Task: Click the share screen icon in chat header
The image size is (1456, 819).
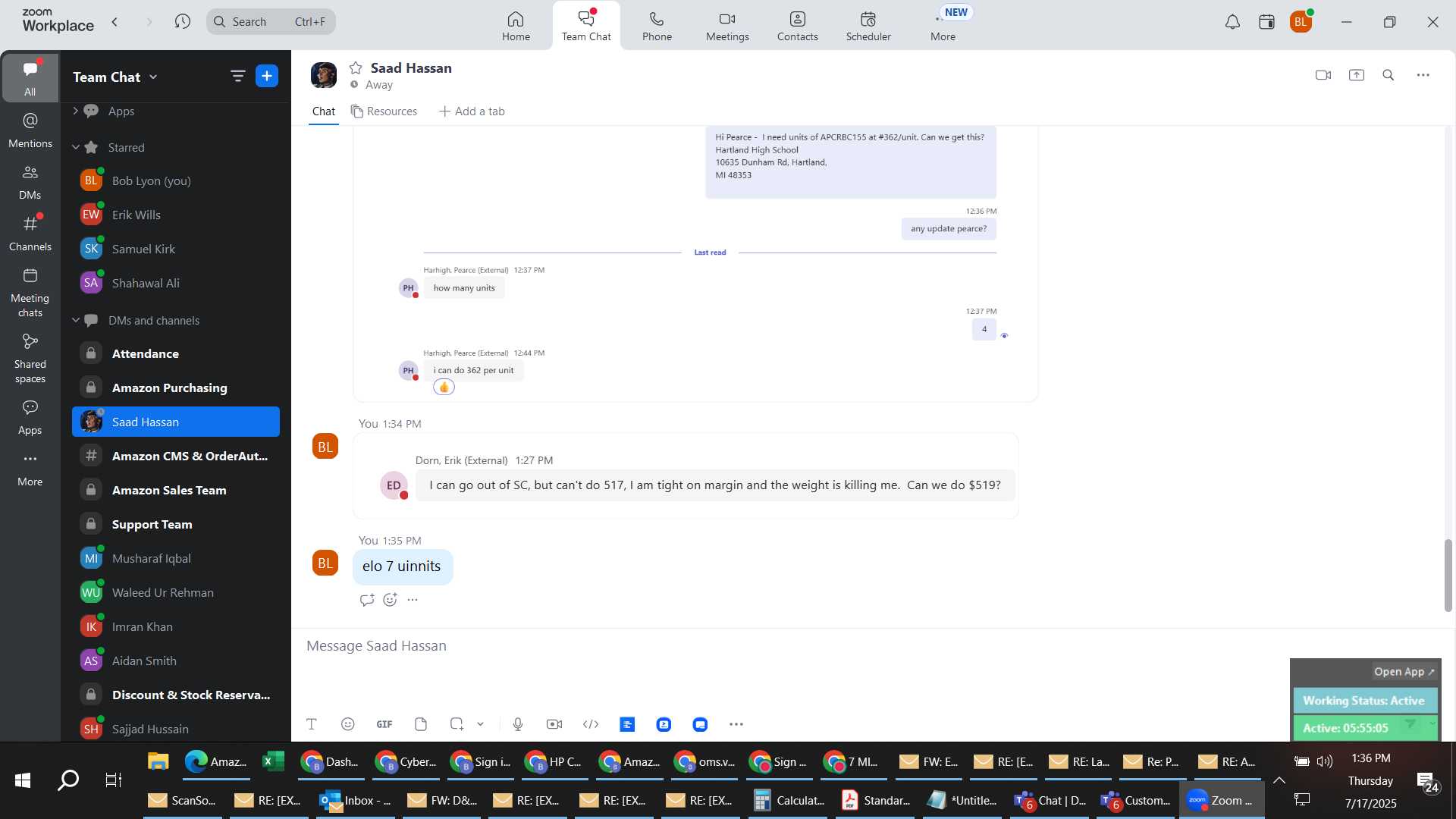Action: [1357, 75]
